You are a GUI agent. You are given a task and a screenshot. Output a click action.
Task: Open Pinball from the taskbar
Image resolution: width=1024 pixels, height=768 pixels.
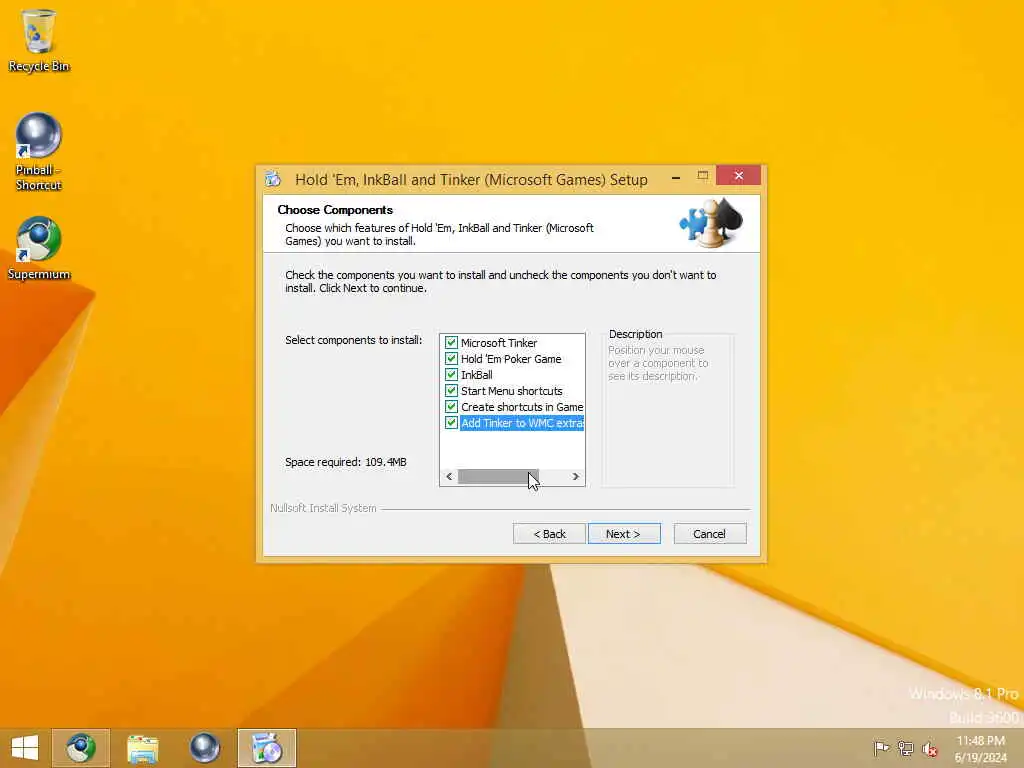(x=204, y=748)
